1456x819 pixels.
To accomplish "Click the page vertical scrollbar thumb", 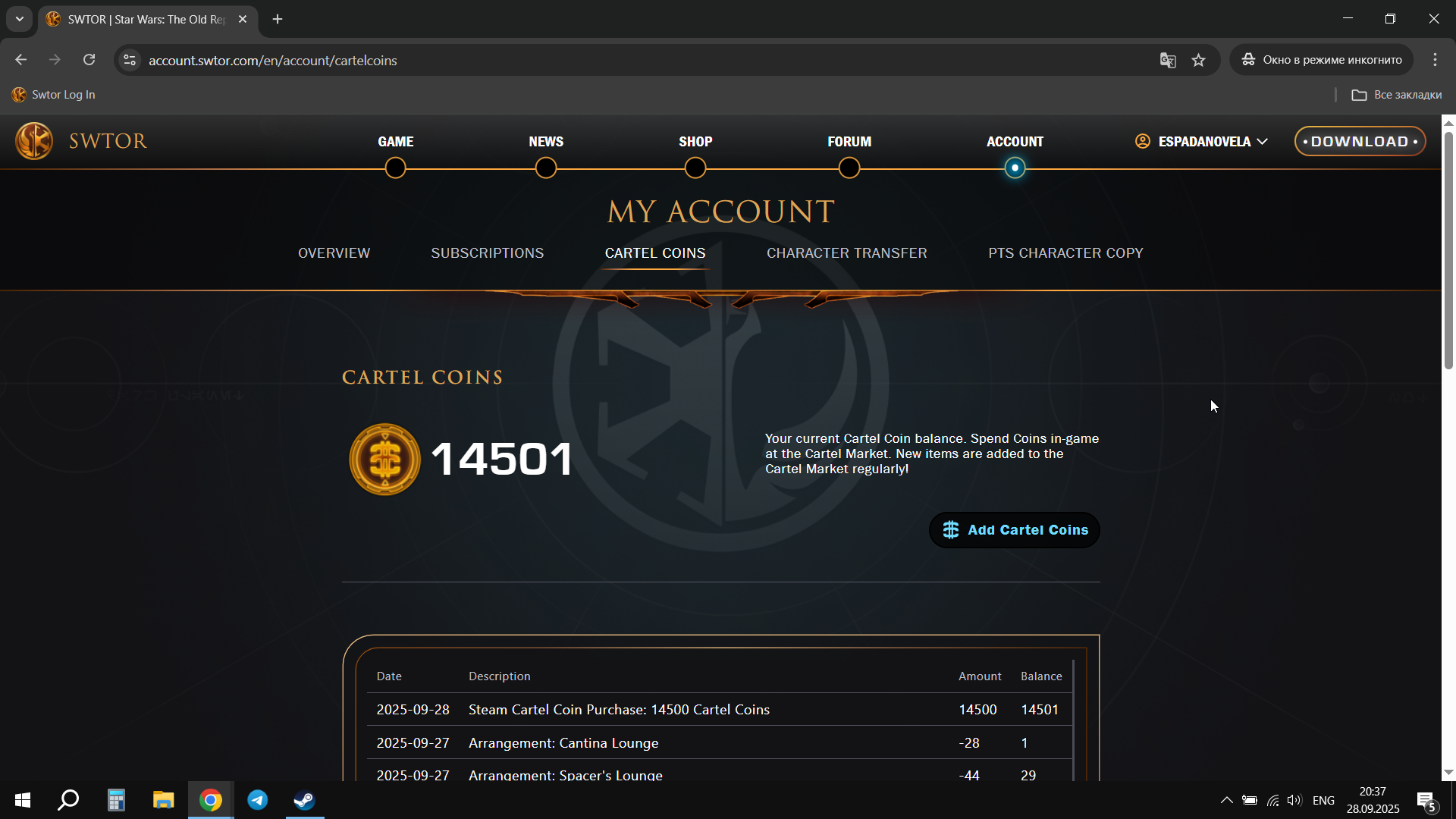I will pos(1448,250).
